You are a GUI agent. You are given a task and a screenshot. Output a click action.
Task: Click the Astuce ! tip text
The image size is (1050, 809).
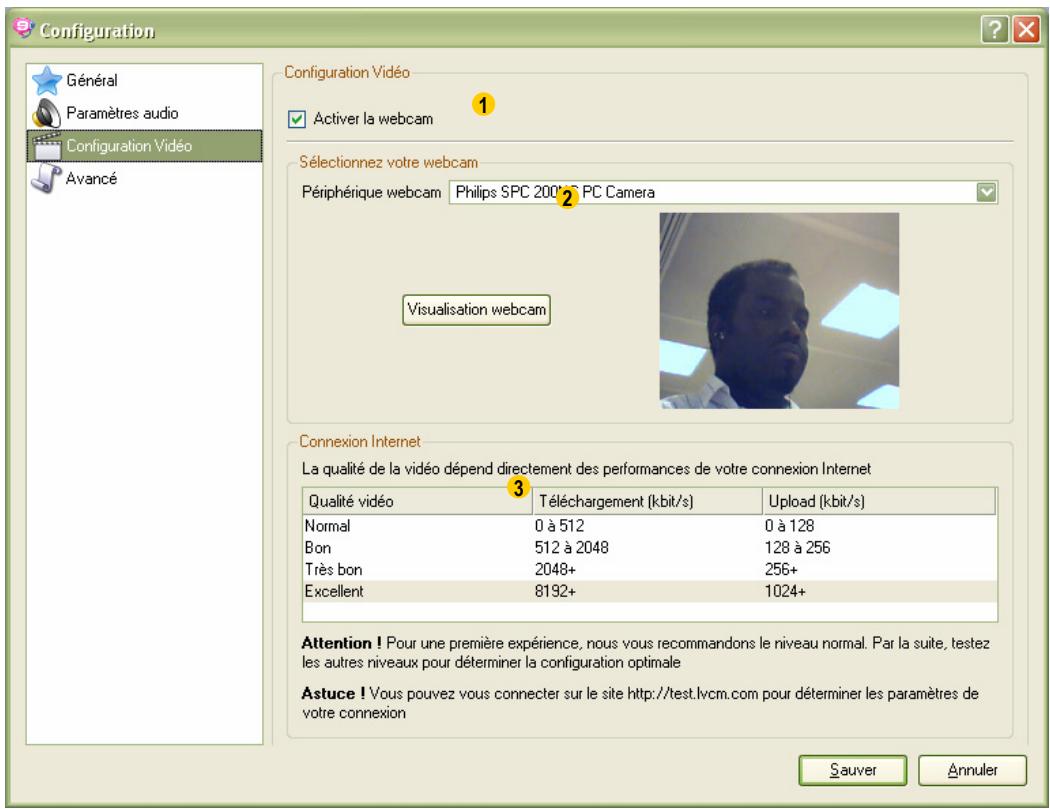640,703
